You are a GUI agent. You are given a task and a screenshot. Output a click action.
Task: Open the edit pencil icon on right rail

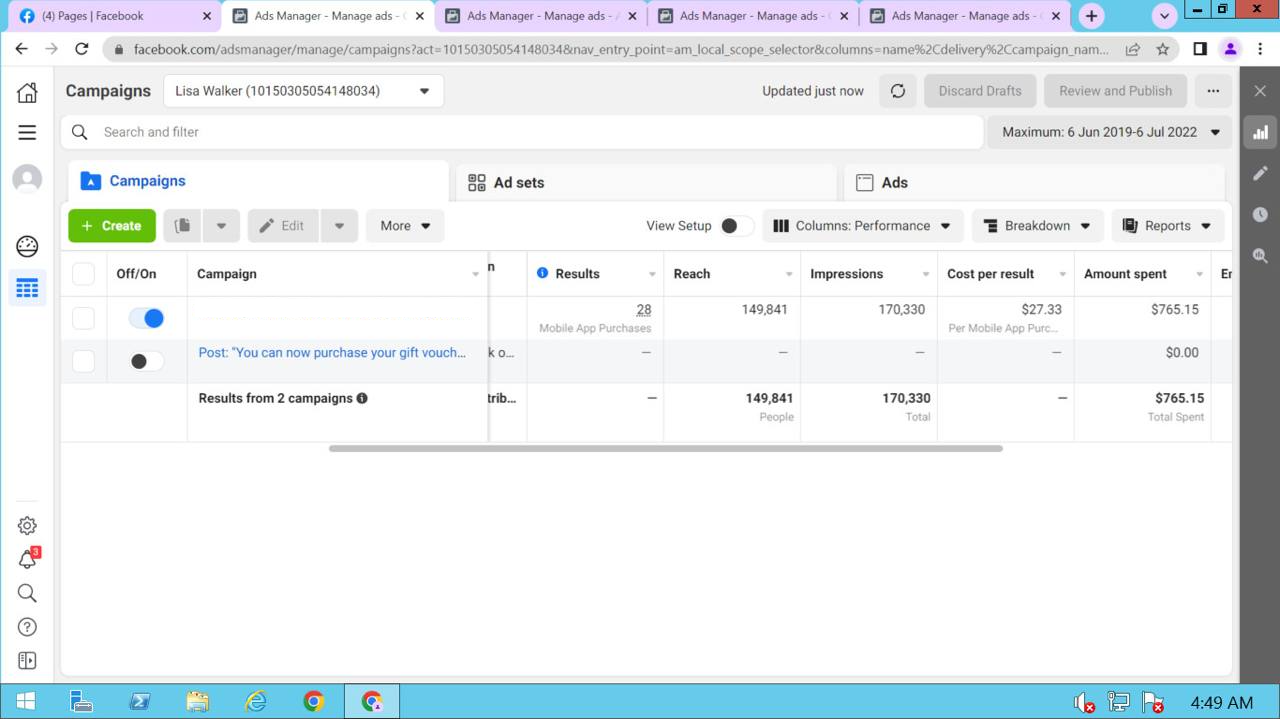(1260, 173)
